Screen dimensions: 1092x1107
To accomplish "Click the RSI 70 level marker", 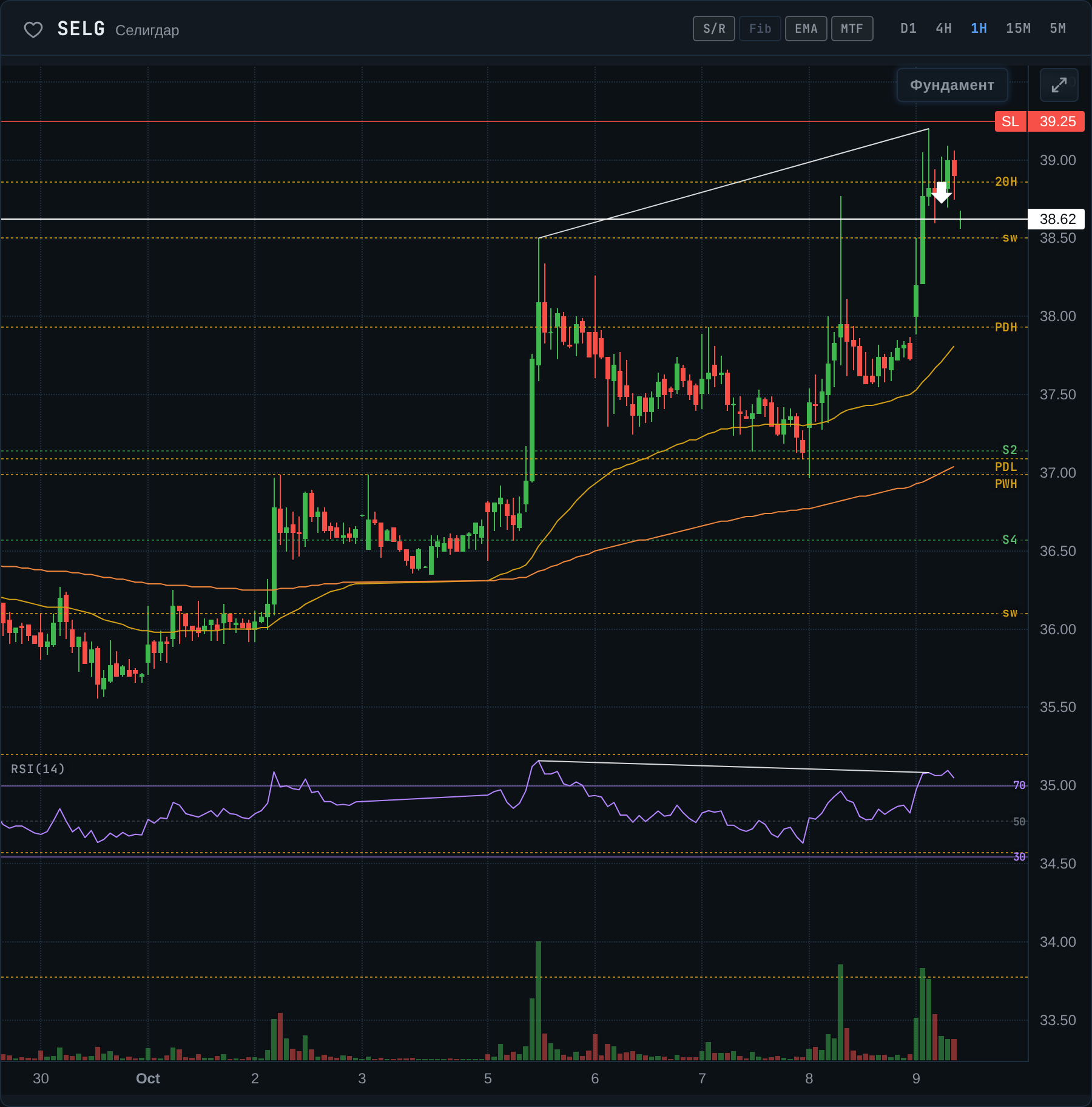I will point(1019,785).
